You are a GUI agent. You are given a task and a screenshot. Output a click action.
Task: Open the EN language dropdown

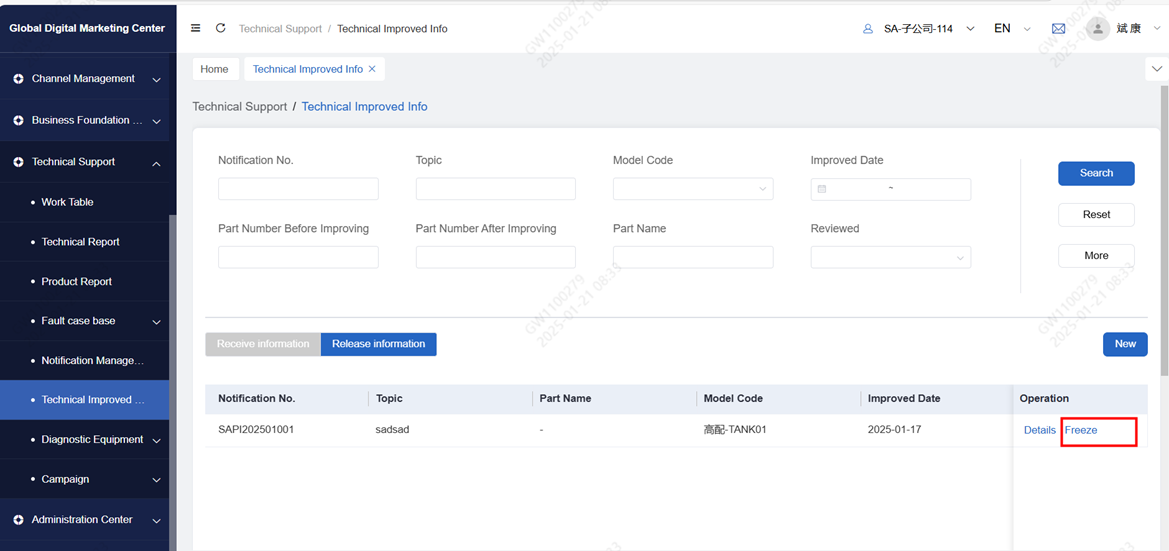[1011, 29]
